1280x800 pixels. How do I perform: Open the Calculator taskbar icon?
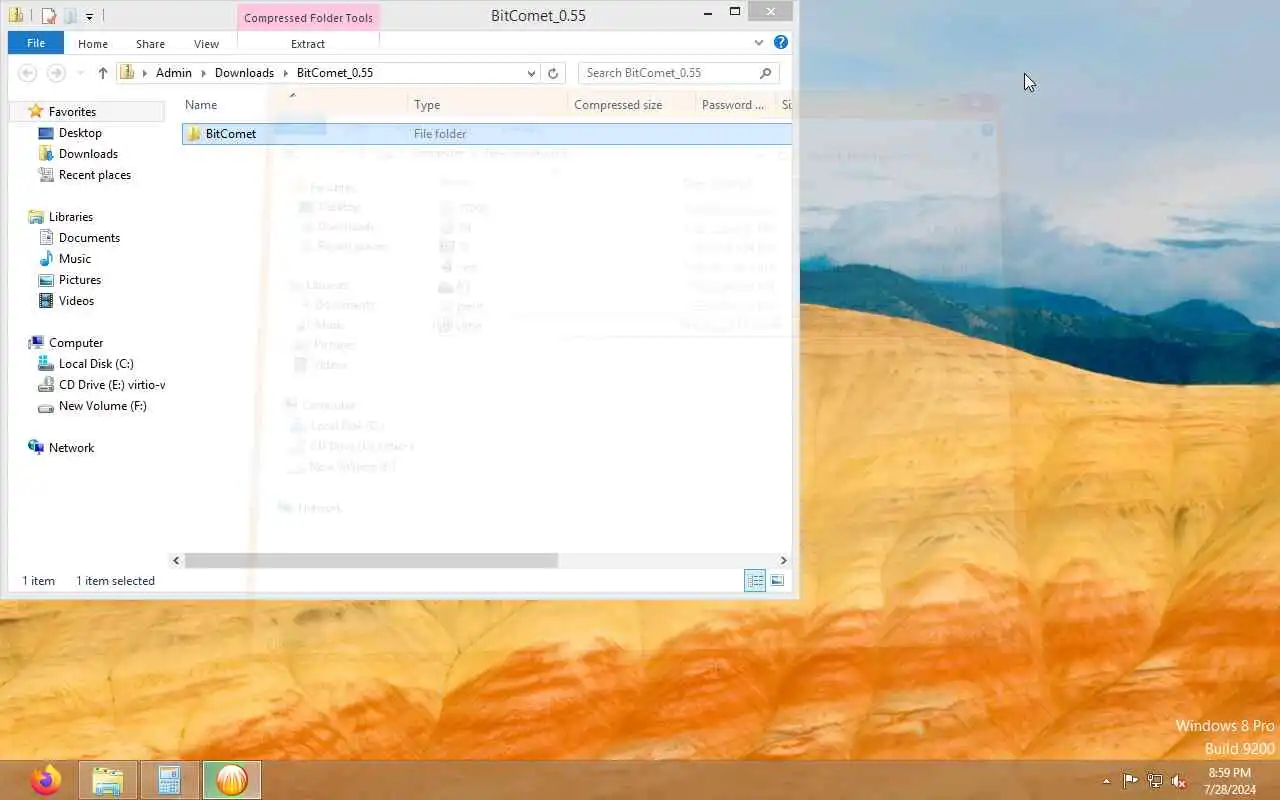coord(169,780)
